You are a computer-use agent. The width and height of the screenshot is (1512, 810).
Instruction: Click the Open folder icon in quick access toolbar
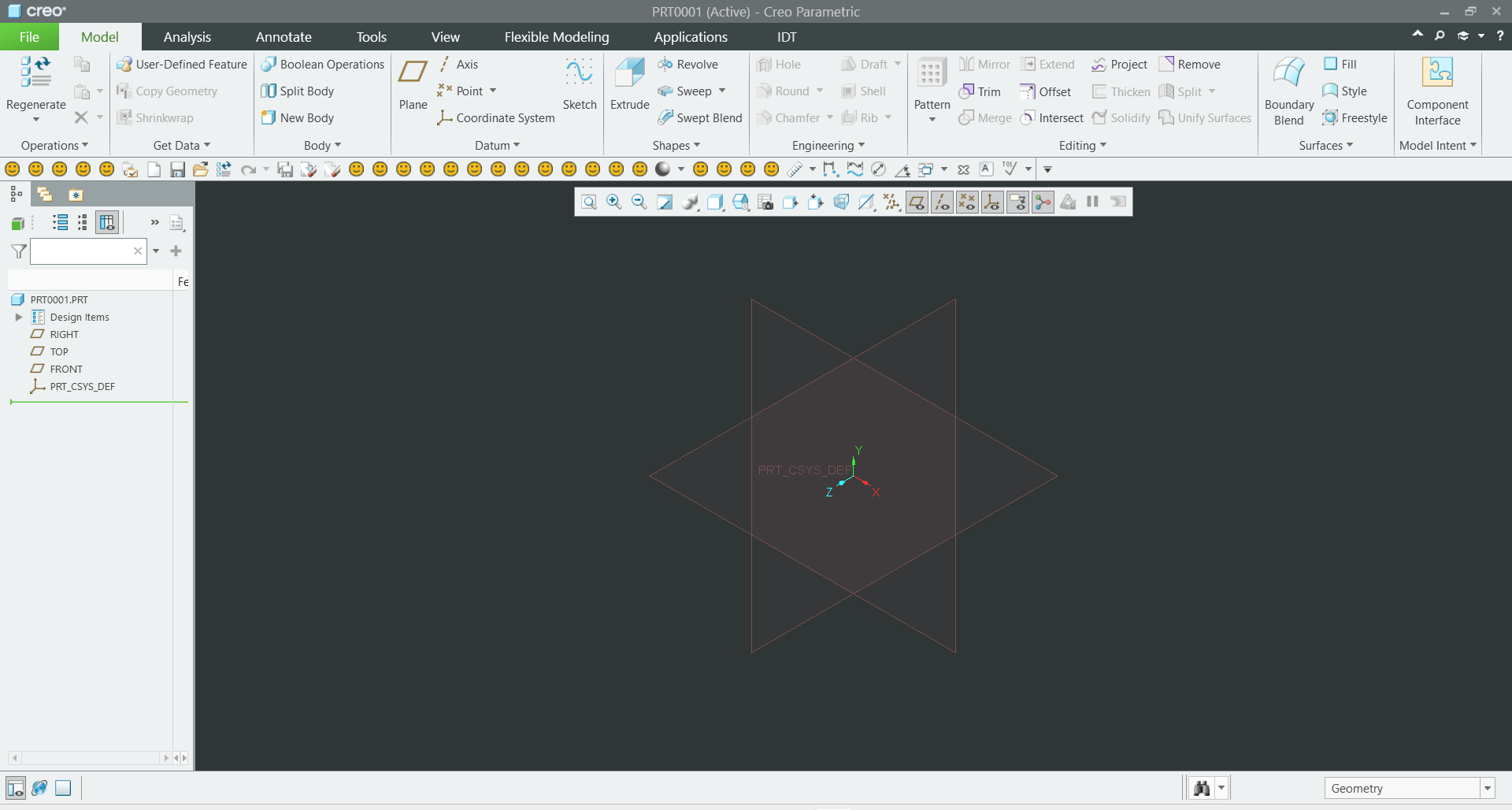pyautogui.click(x=201, y=169)
